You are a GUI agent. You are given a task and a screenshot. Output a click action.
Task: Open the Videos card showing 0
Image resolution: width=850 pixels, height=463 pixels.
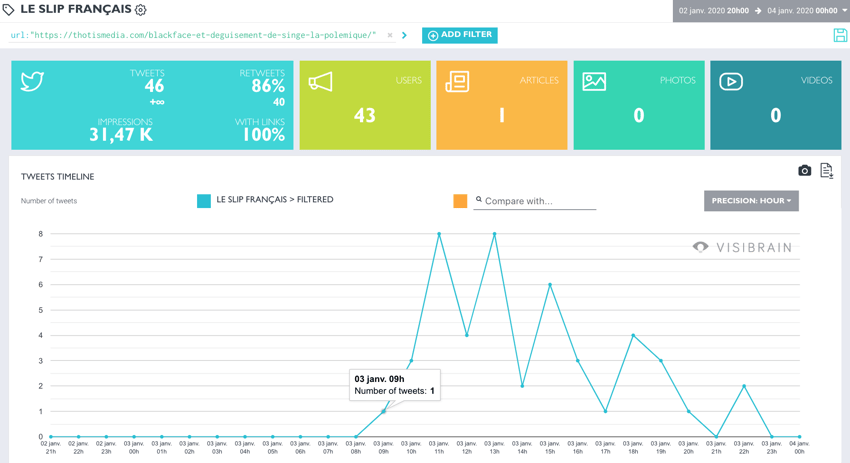pyautogui.click(x=776, y=105)
